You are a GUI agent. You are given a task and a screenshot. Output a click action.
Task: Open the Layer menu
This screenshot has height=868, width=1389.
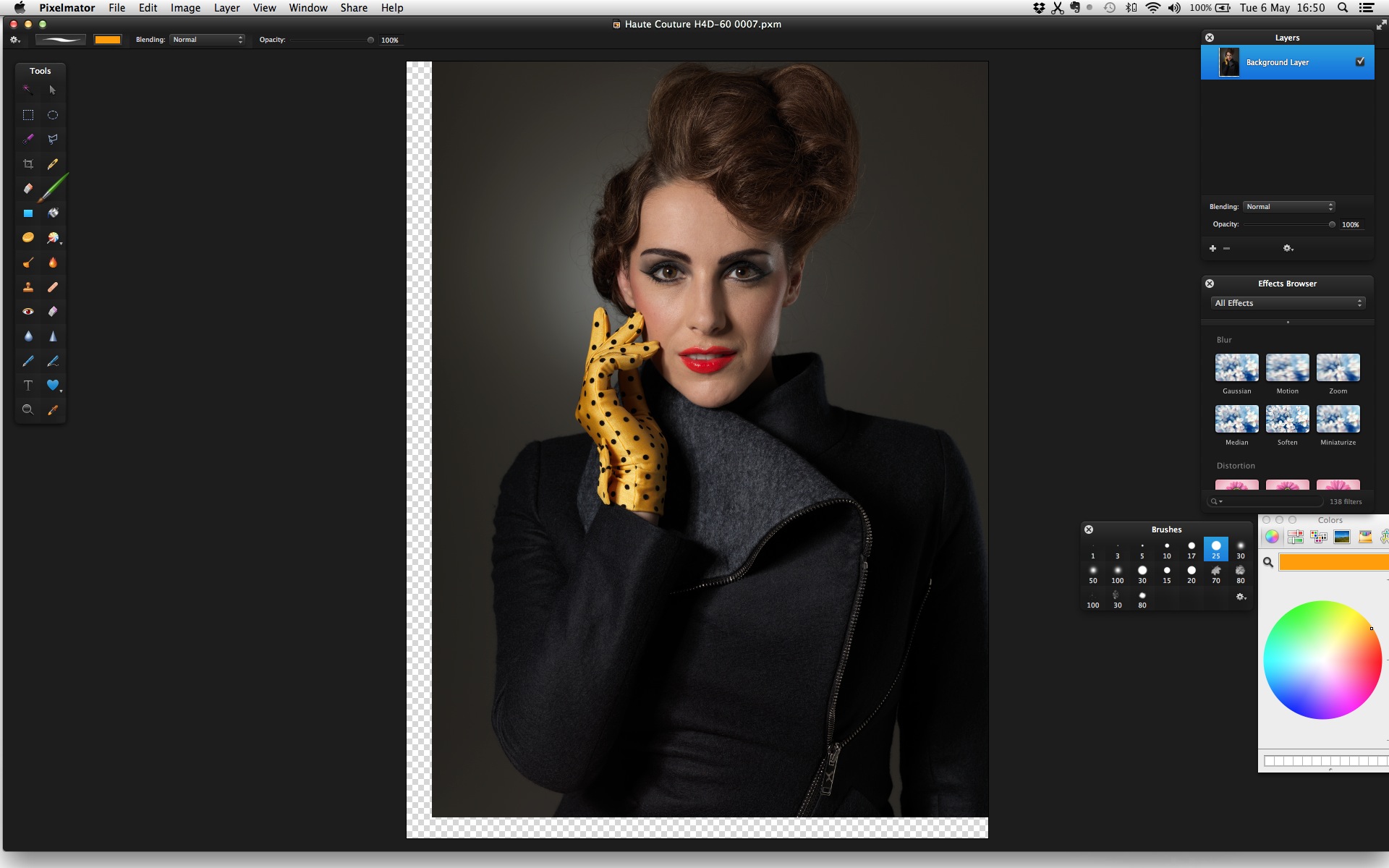click(x=226, y=8)
